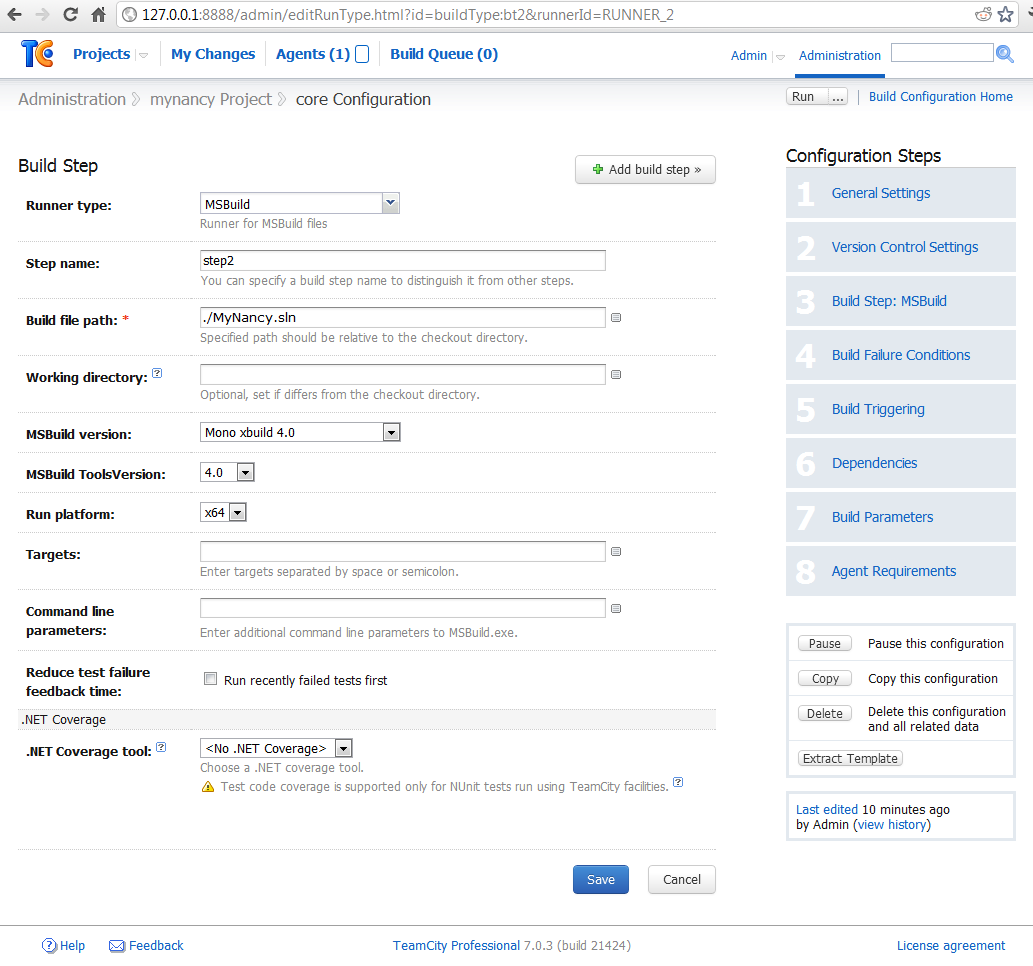This screenshot has height=966, width=1033.
Task: Click the bookmark star icon
Action: (1005, 14)
